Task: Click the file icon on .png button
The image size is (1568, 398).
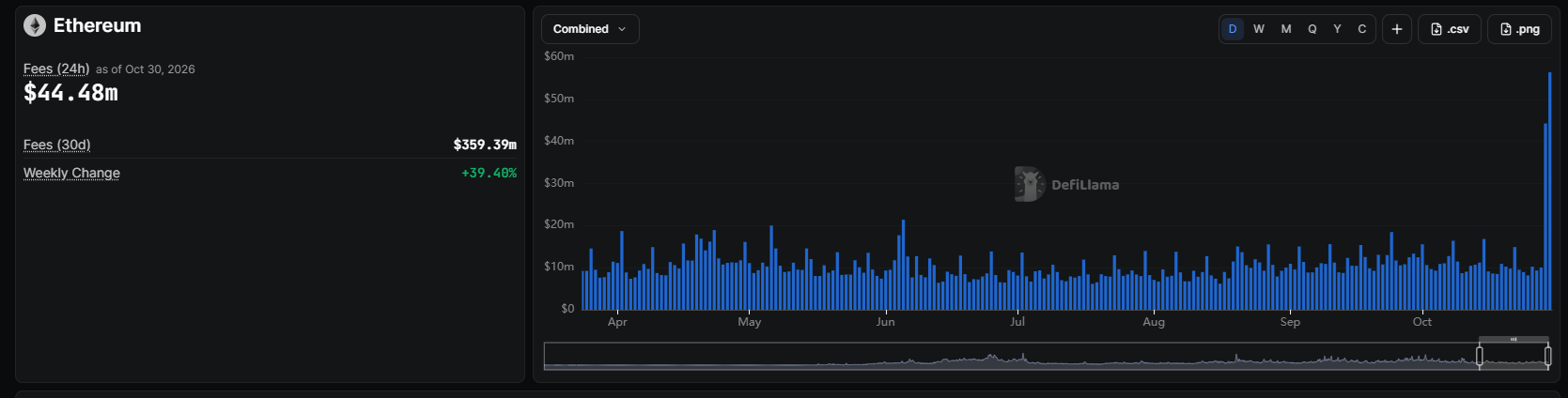Action: click(1506, 29)
